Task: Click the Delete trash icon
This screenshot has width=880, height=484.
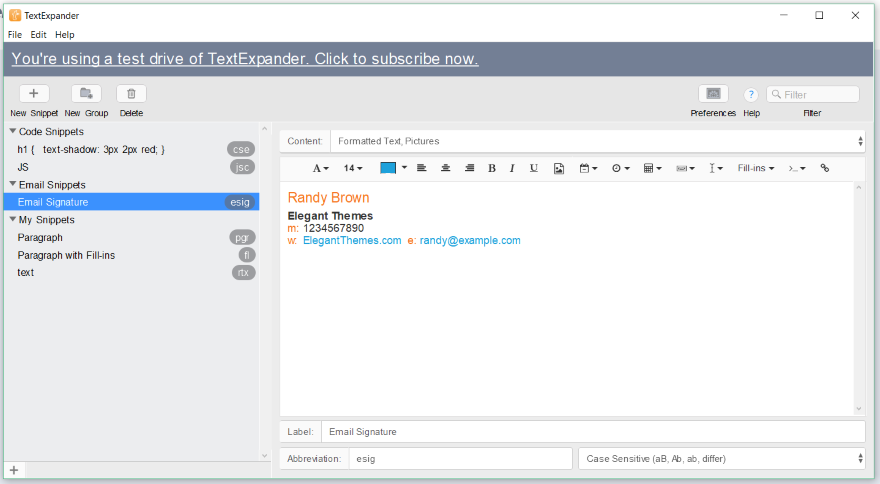Action: pos(131,94)
